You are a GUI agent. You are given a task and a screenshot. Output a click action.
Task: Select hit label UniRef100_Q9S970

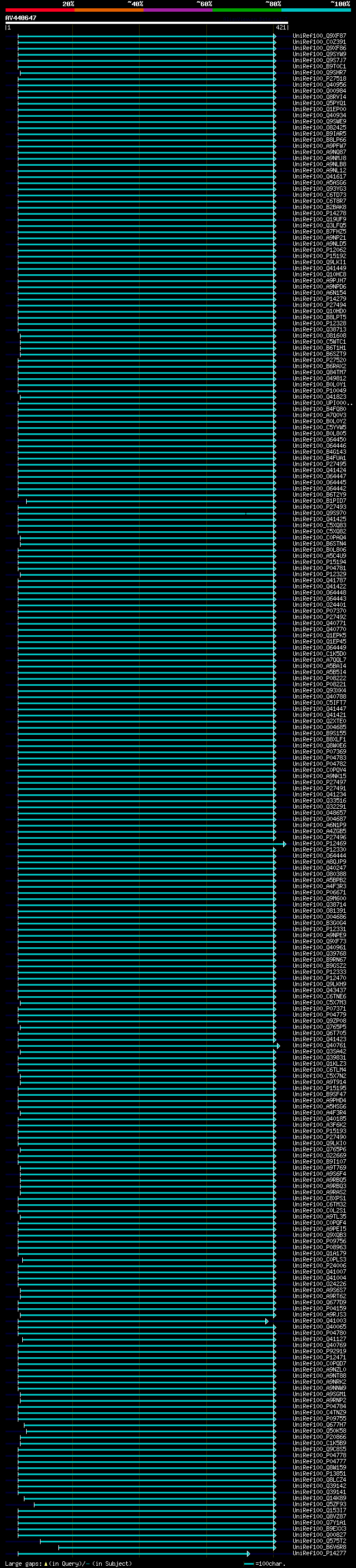(x=319, y=513)
